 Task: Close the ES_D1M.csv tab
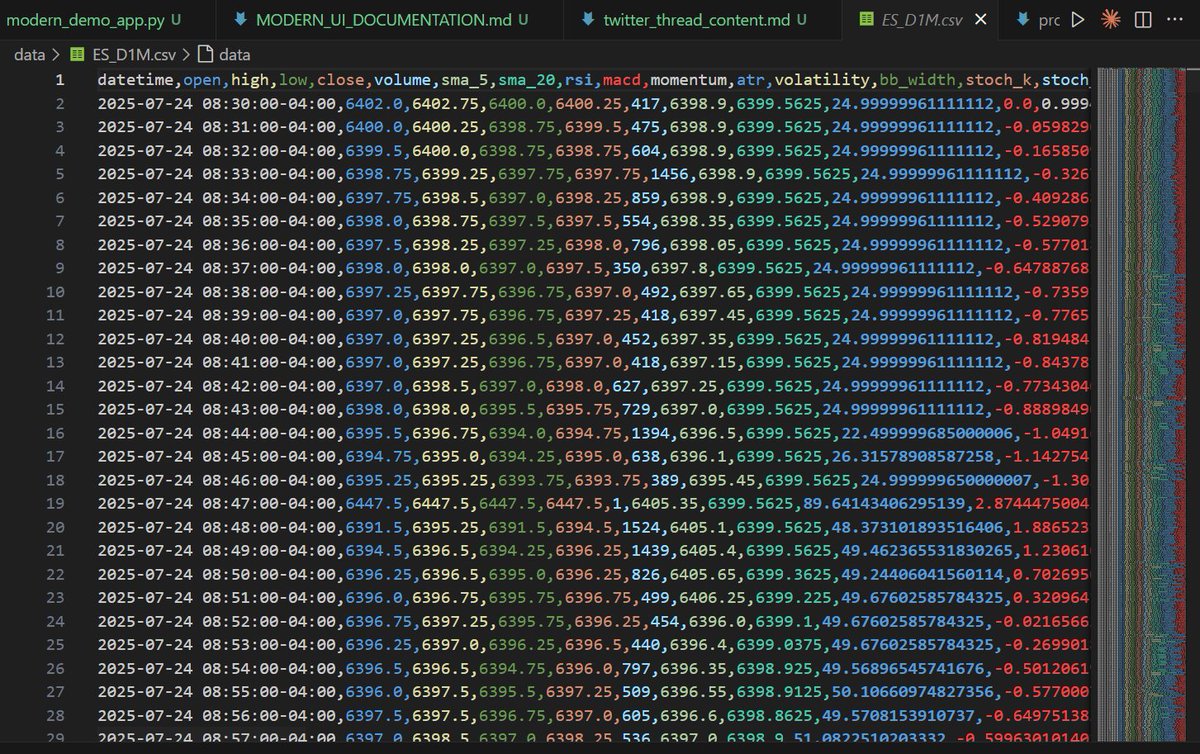pyautogui.click(x=980, y=19)
